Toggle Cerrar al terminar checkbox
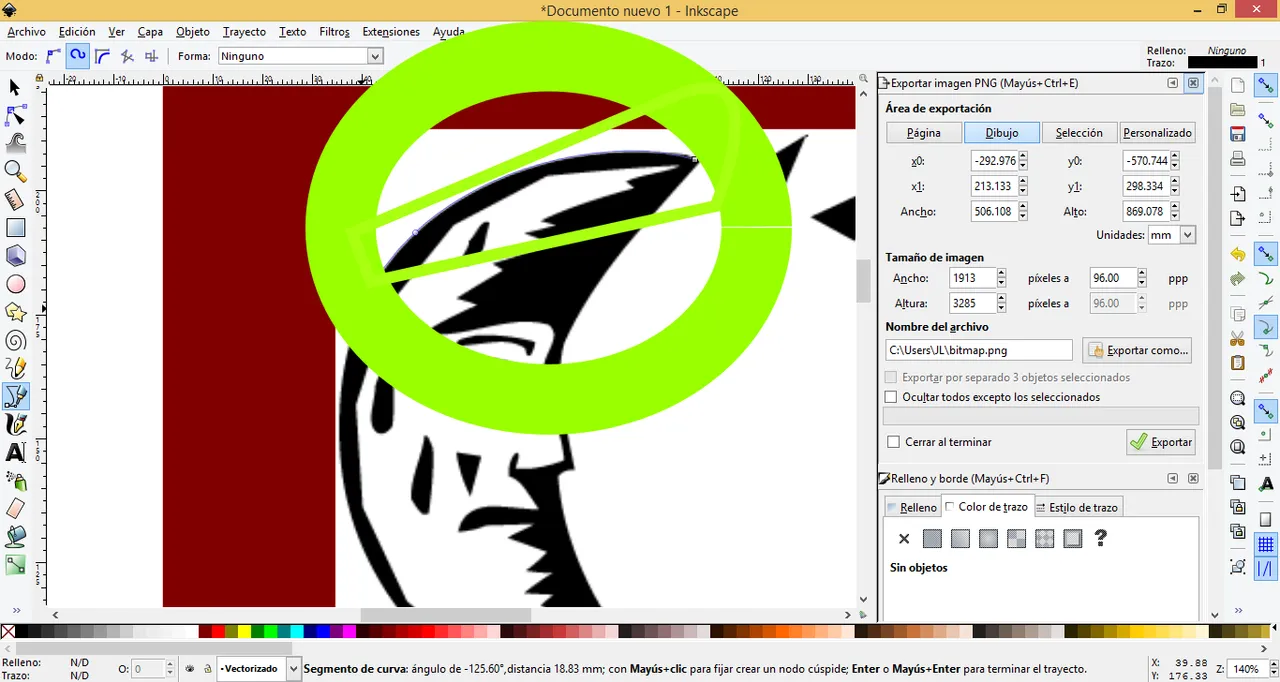Screen dimensions: 1280x682 click(893, 442)
